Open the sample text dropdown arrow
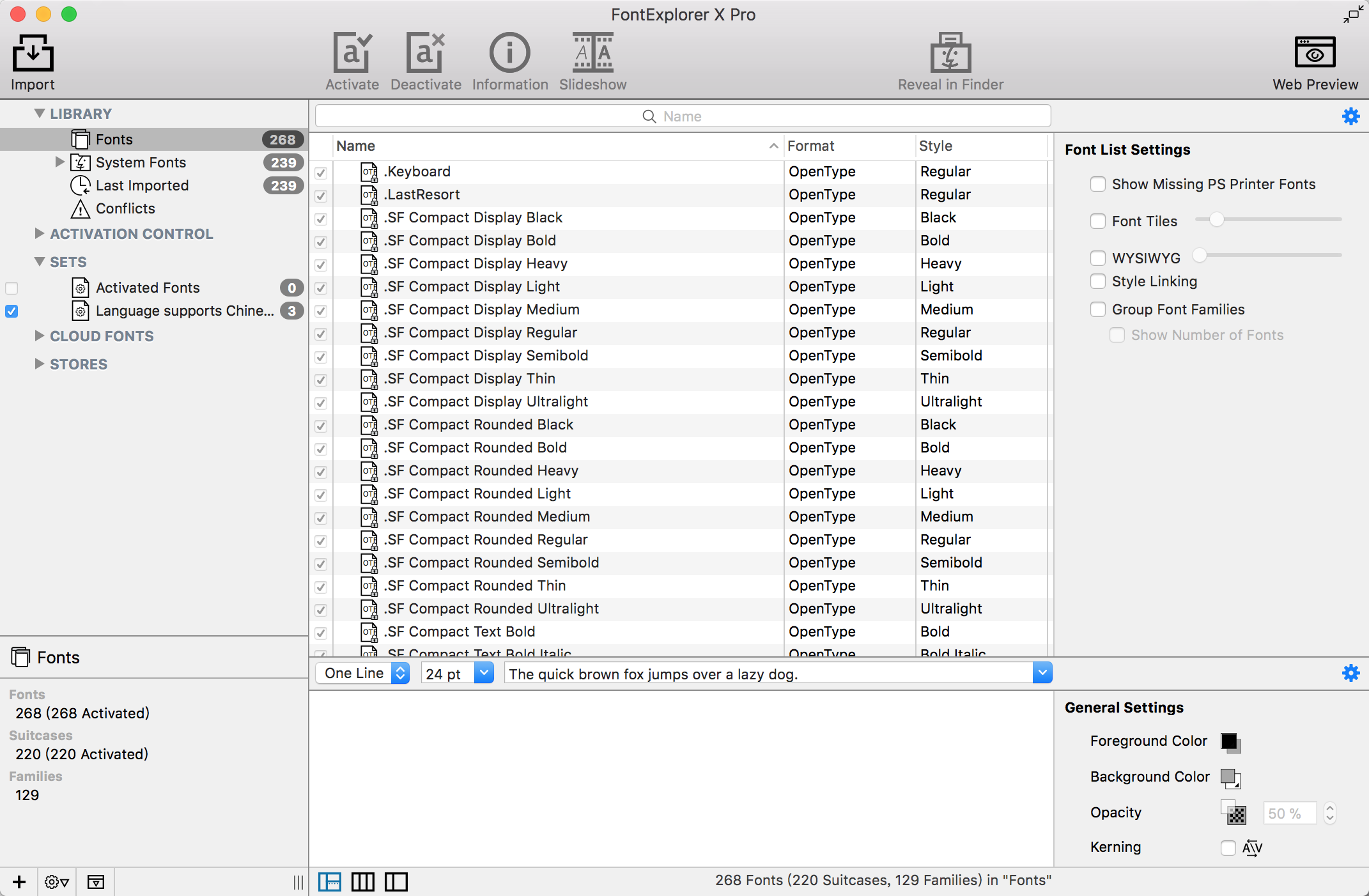 [x=1042, y=673]
